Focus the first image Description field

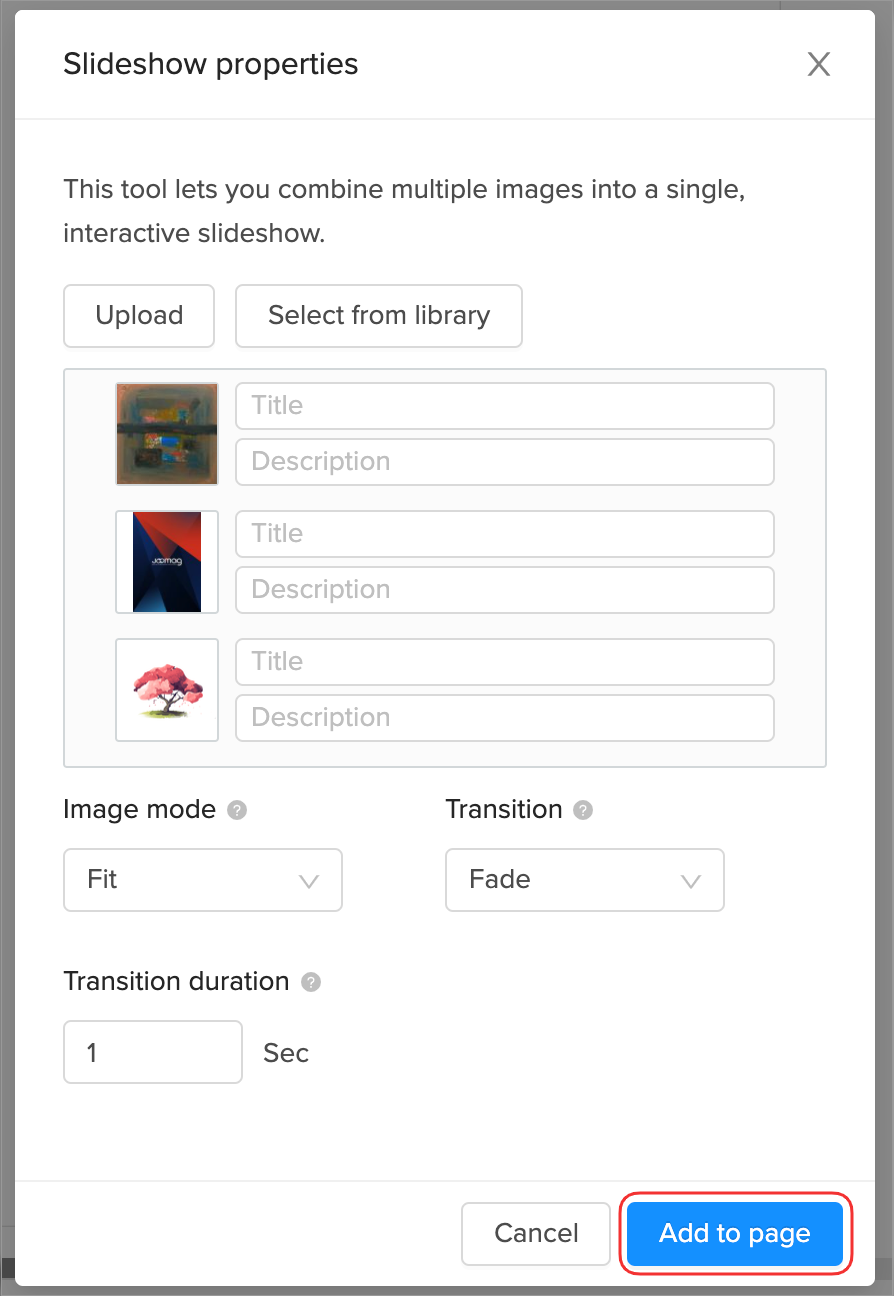[x=505, y=462]
